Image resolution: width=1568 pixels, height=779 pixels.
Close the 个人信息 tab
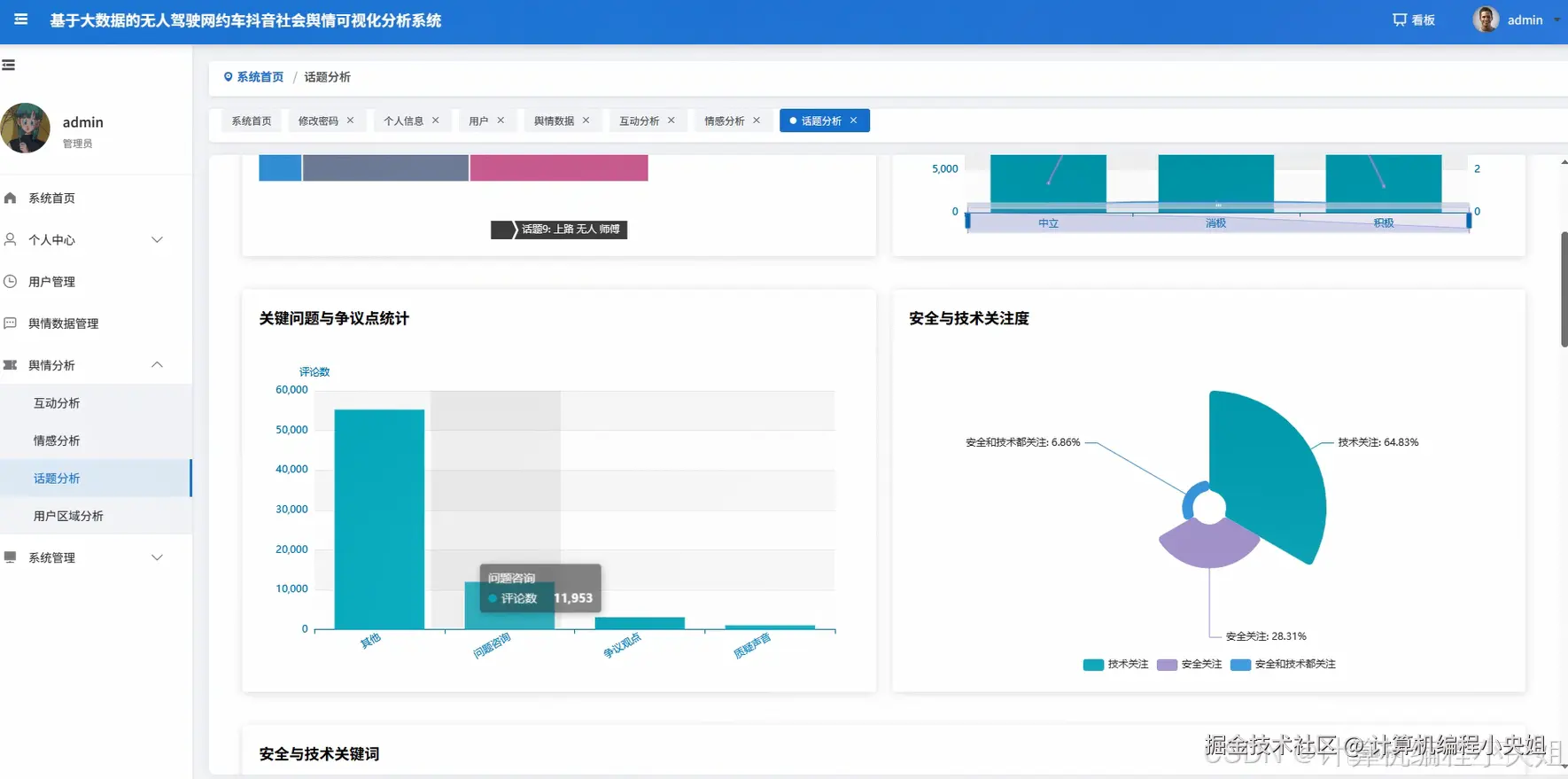click(435, 121)
